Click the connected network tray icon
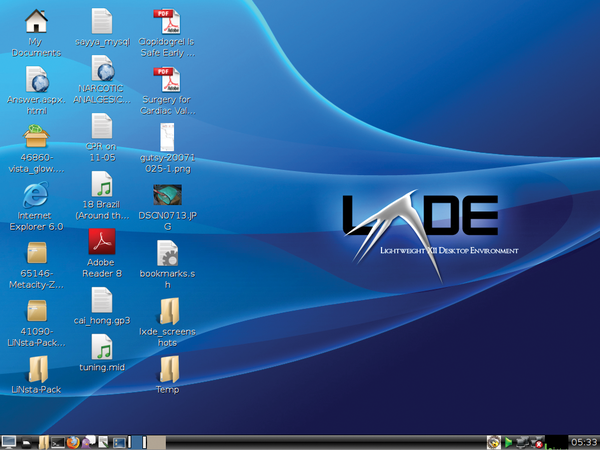 click(x=522, y=443)
